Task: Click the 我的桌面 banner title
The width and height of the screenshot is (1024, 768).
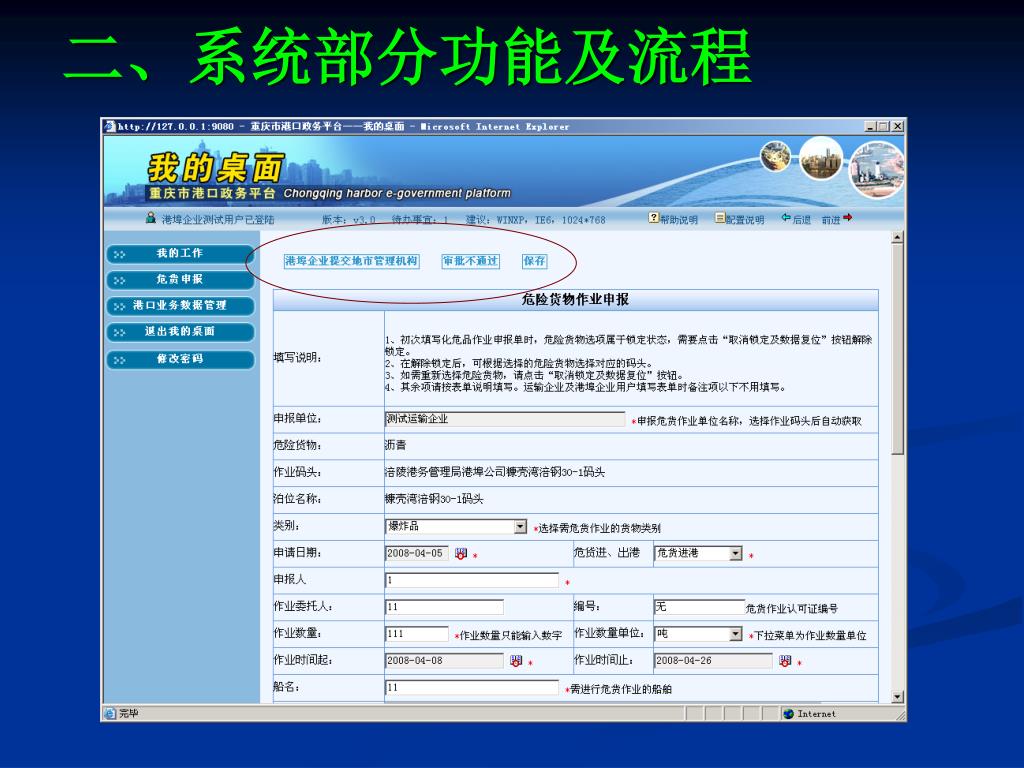Action: click(x=216, y=168)
